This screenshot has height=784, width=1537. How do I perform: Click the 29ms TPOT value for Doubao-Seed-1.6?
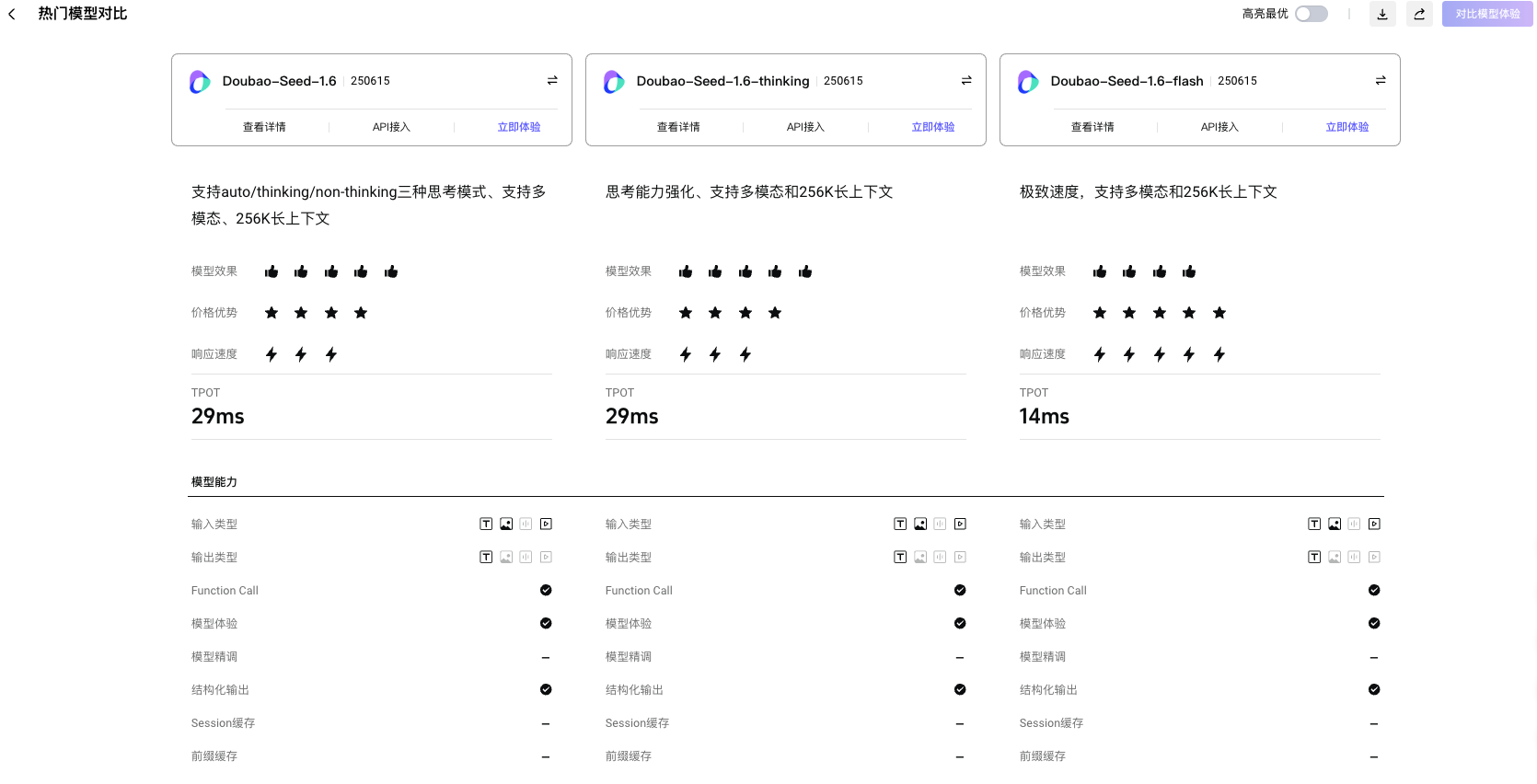(218, 417)
